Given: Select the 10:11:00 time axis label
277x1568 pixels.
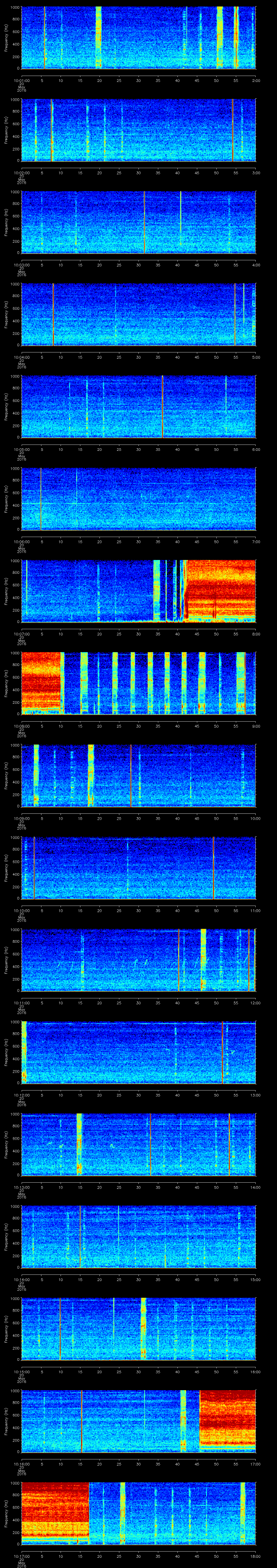Looking at the screenshot, I should (x=21, y=1003).
